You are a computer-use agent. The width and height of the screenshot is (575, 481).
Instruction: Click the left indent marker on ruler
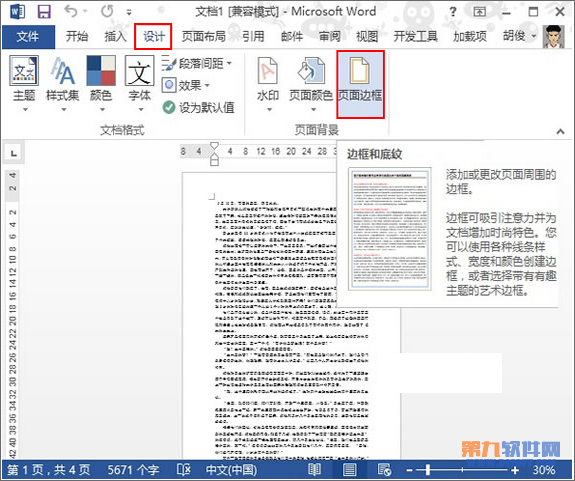[215, 161]
